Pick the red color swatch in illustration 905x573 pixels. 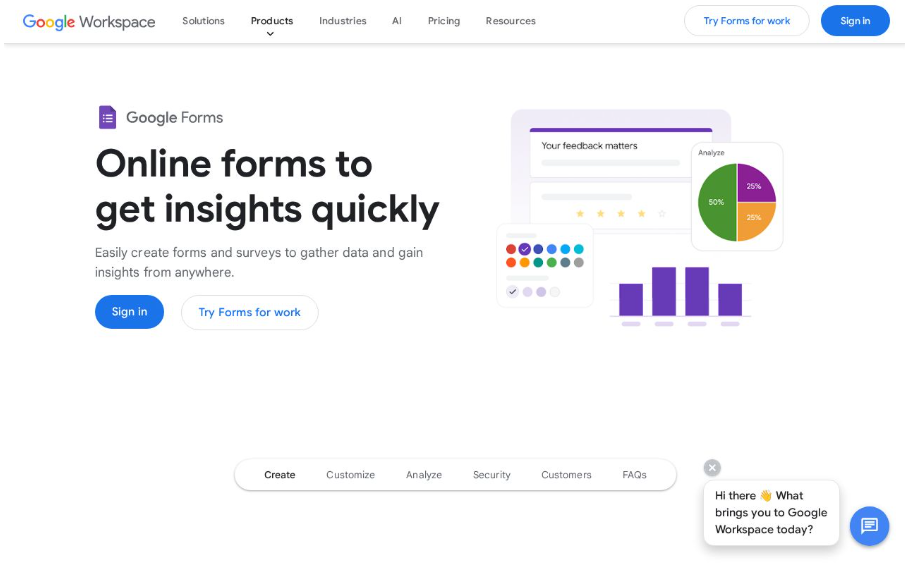tap(511, 249)
